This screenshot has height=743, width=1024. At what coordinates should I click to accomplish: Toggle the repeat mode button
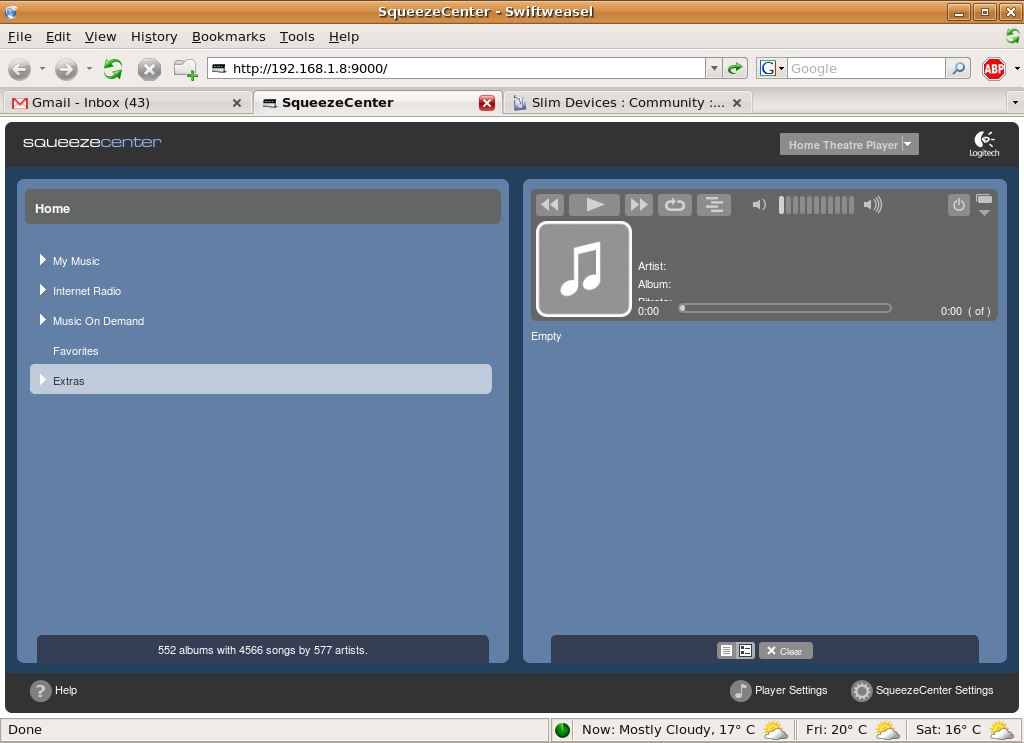[675, 205]
